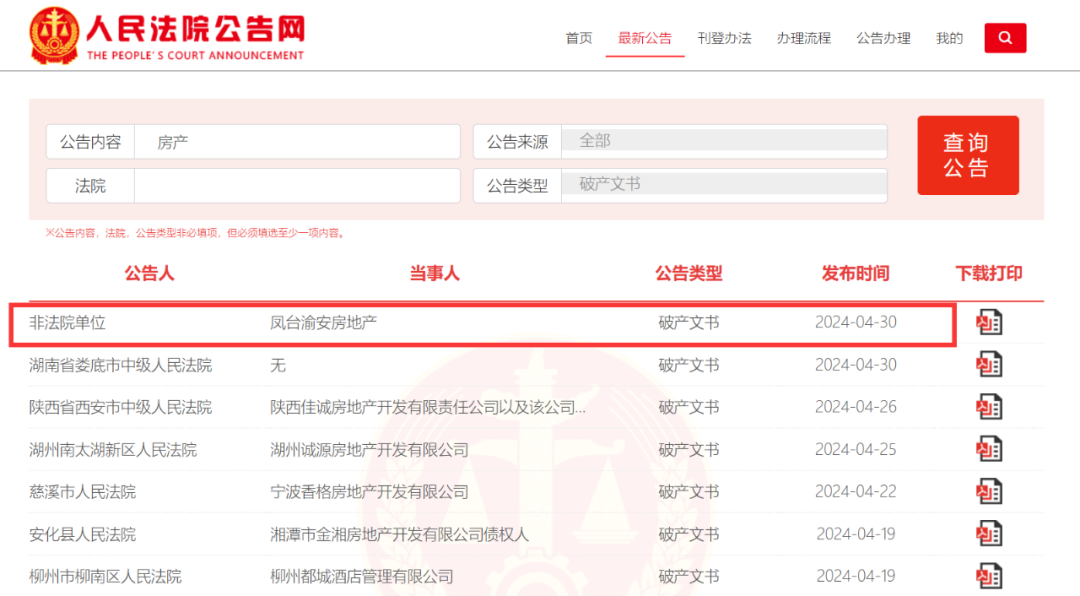Viewport: 1080px width, 596px height.
Task: Open the 公告类型 dropdown showing 破产文书
Action: pos(724,184)
